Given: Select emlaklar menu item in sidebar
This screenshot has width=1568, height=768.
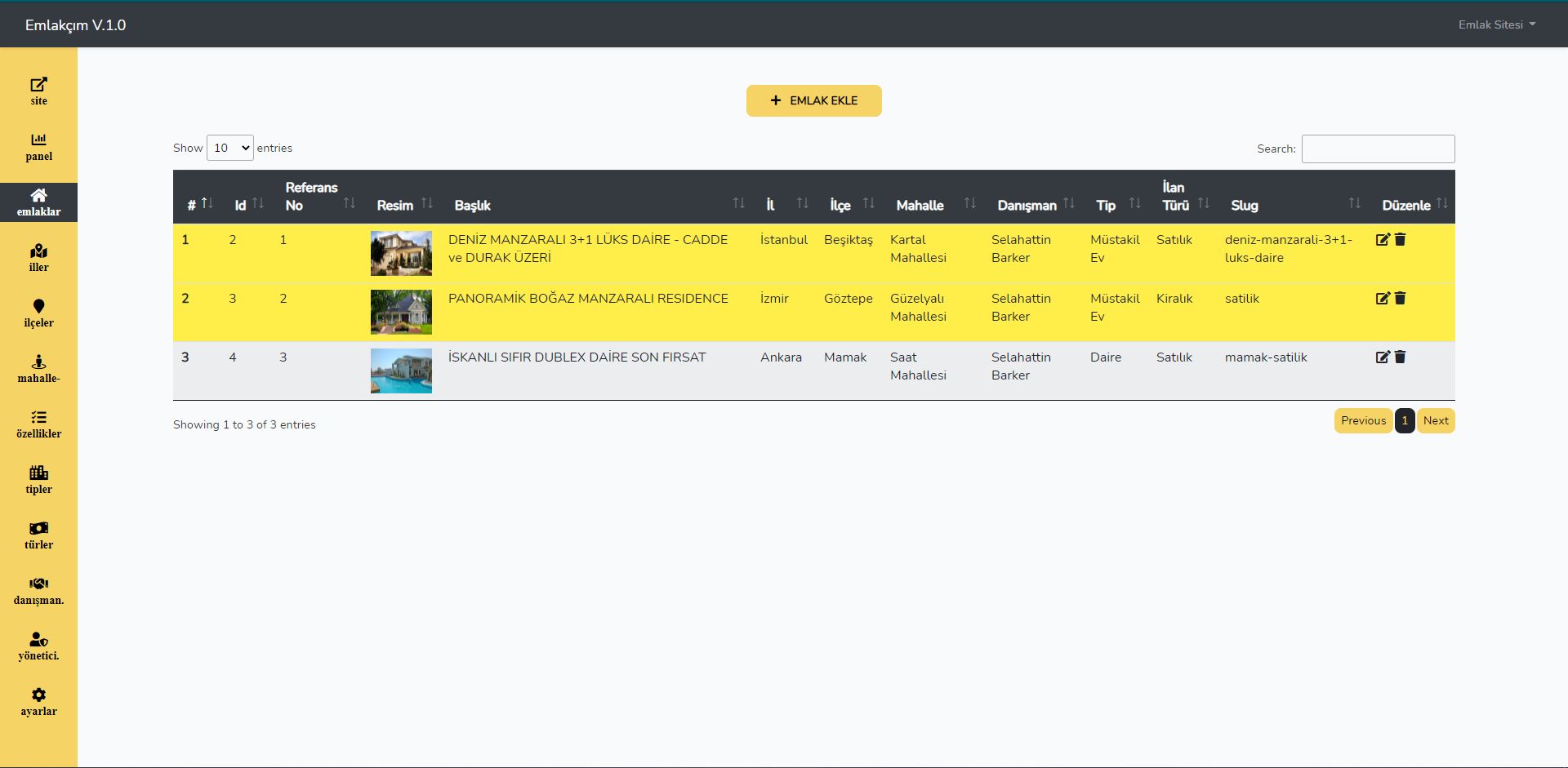Looking at the screenshot, I should click(x=38, y=202).
